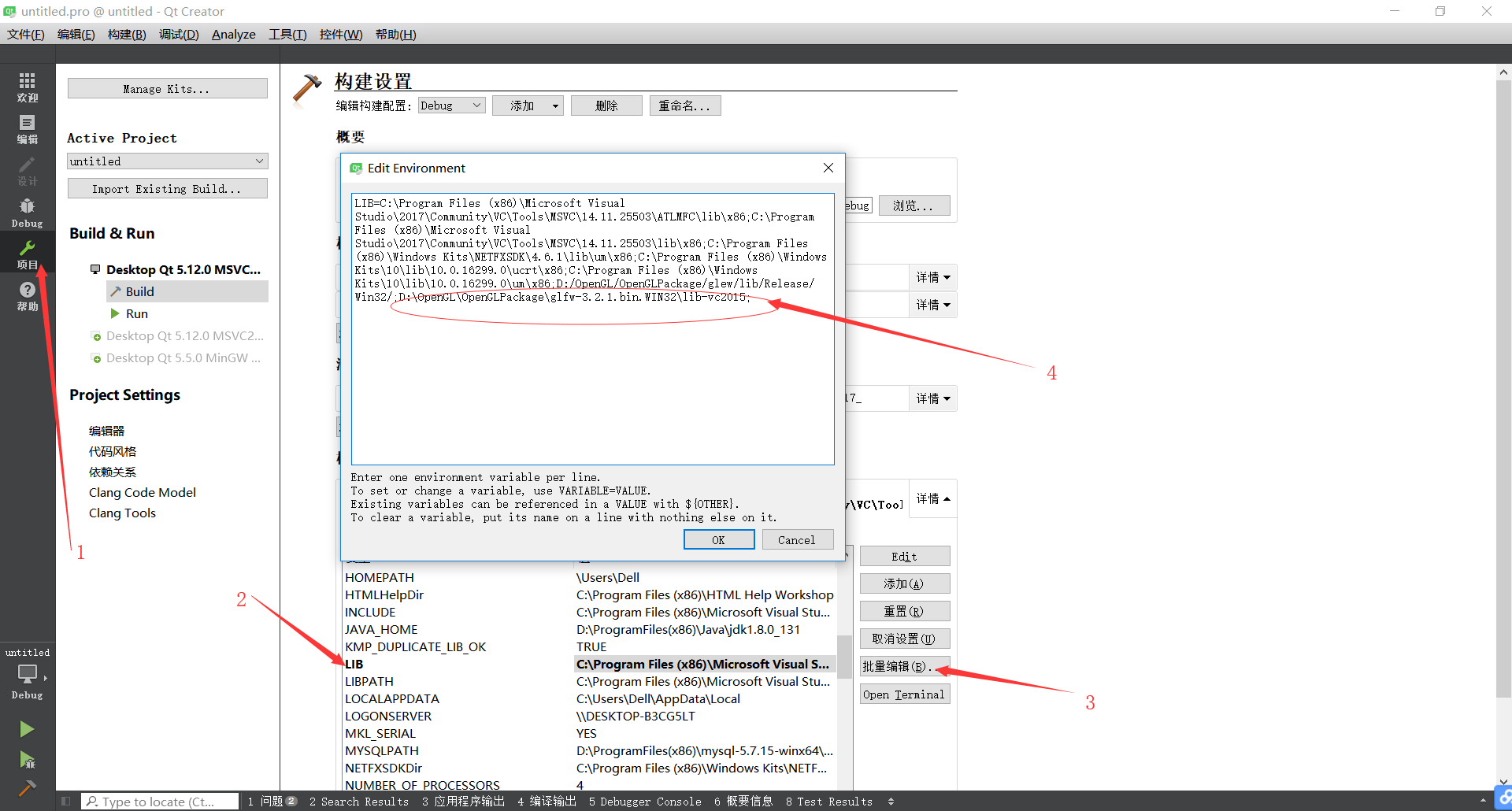Open the 工具(T) menu
Screen dimensions: 1512x811
point(287,34)
